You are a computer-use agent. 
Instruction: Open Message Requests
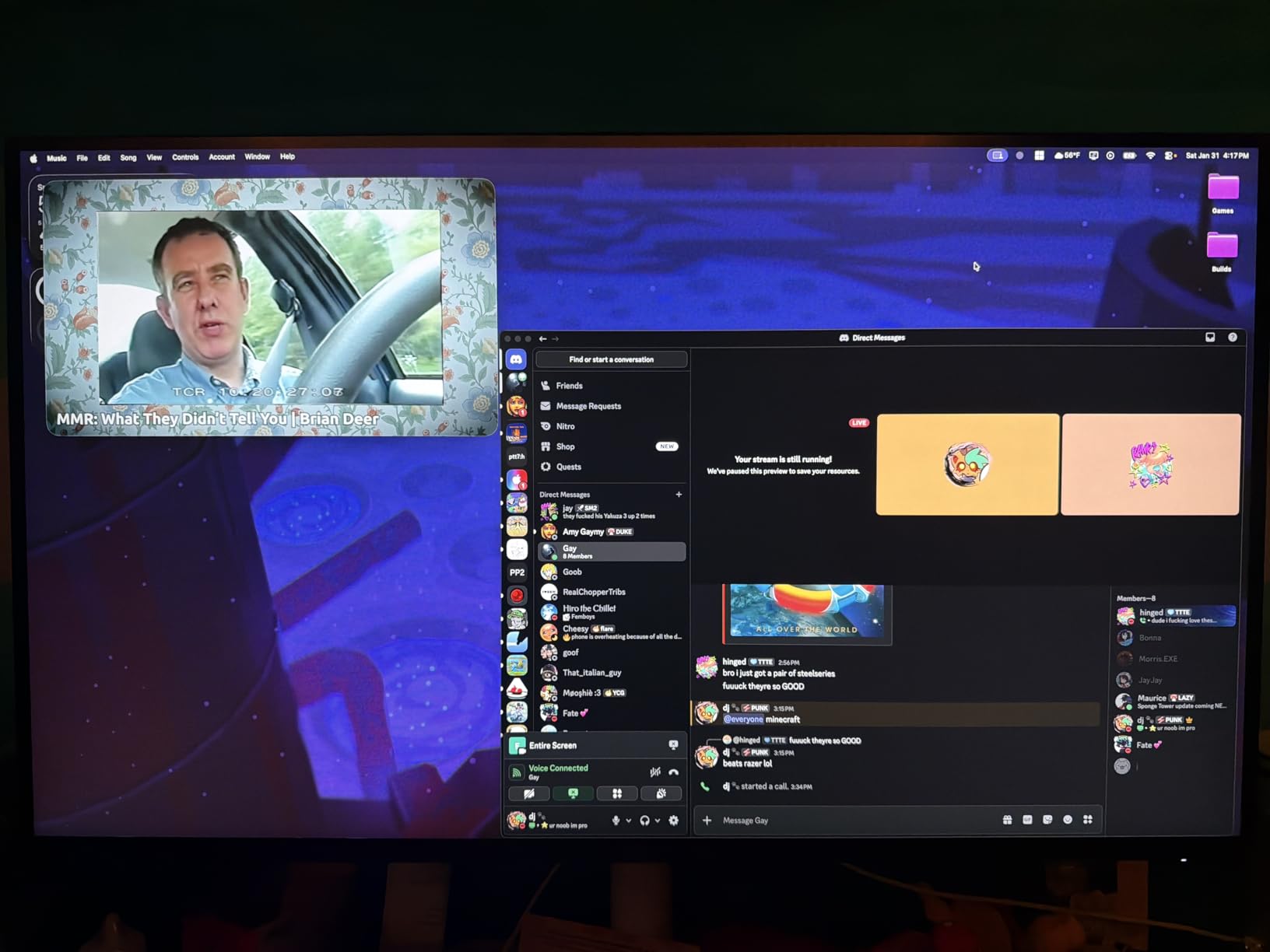click(588, 405)
